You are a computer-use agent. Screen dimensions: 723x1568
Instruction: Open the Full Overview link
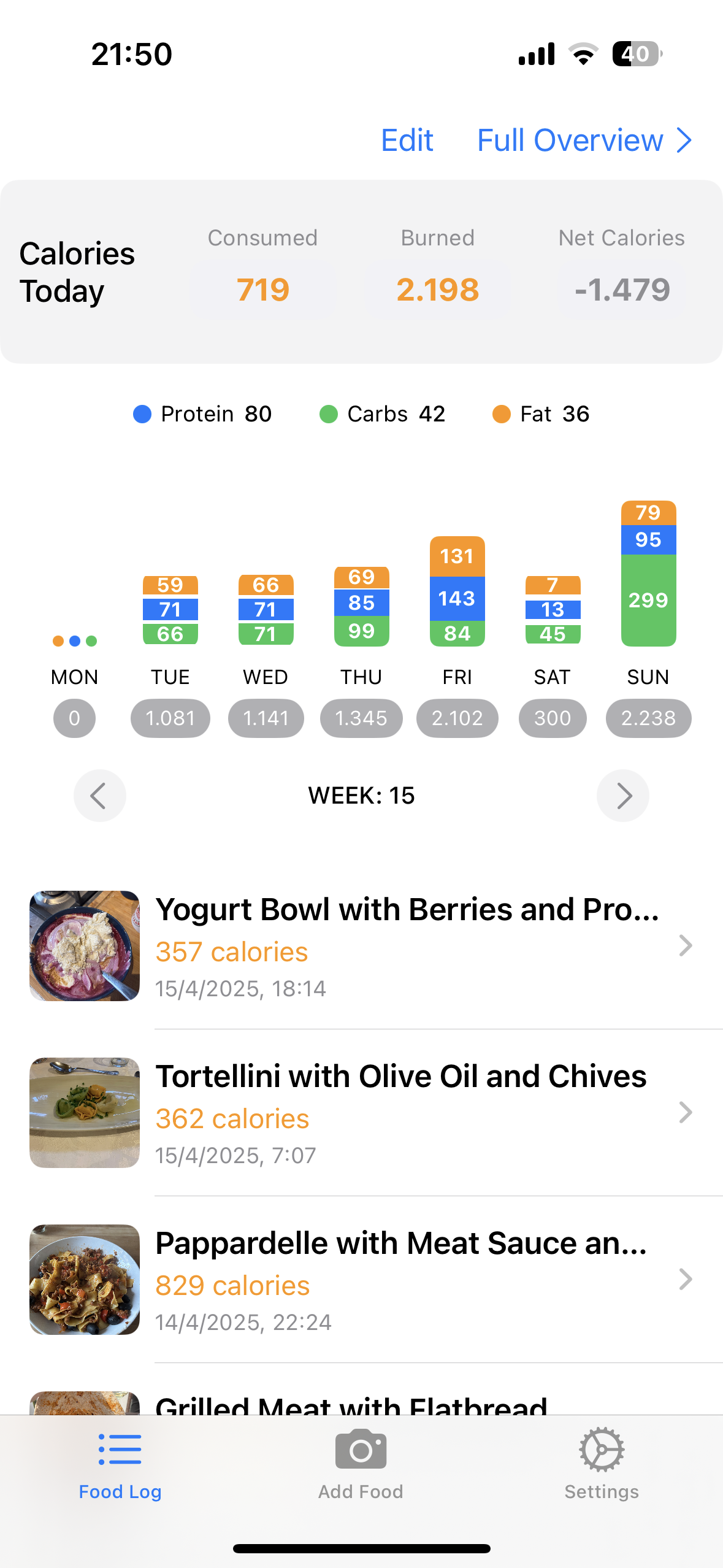(x=584, y=140)
